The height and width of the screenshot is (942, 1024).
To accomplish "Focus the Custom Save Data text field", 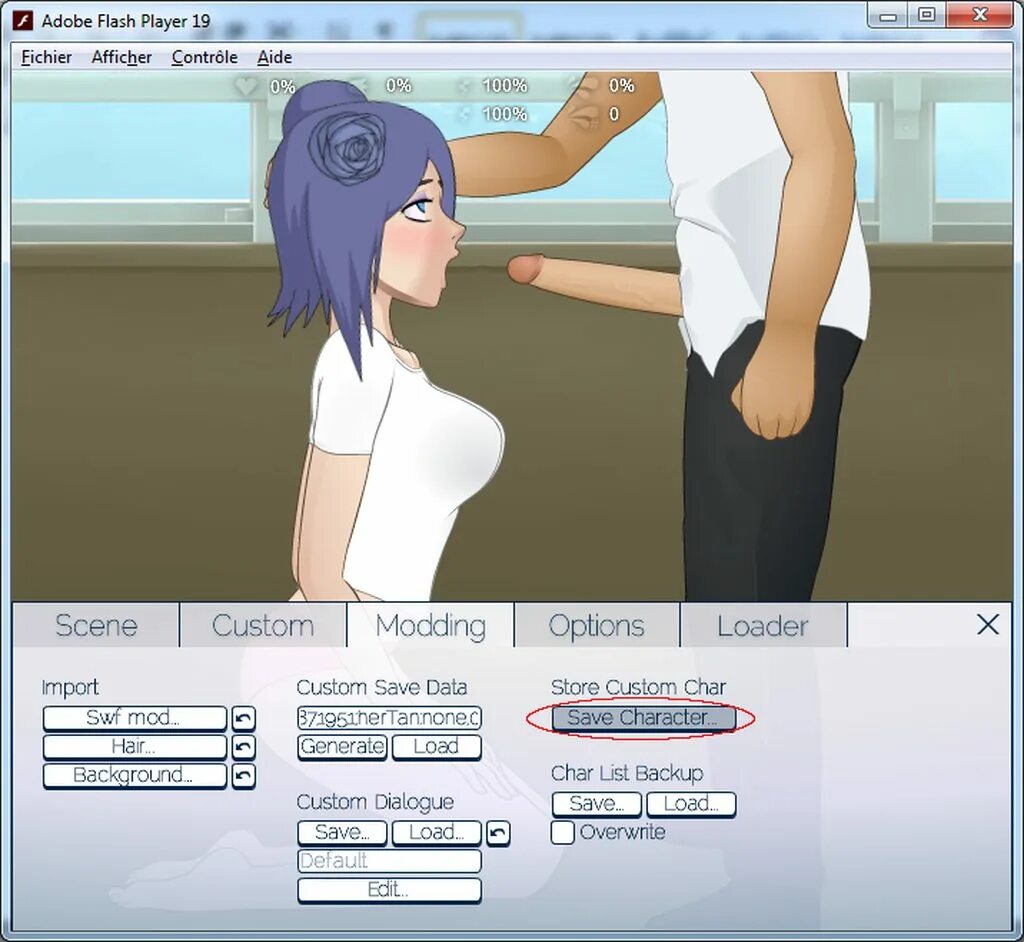I will click(389, 718).
